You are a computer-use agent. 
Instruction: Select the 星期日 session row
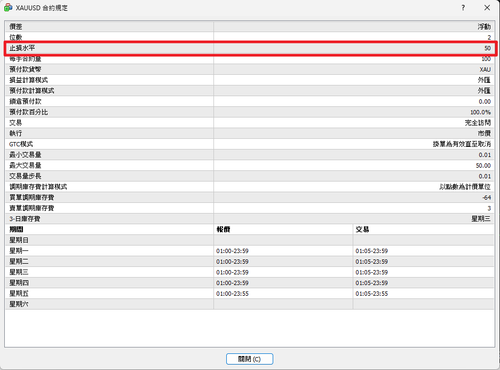249,240
